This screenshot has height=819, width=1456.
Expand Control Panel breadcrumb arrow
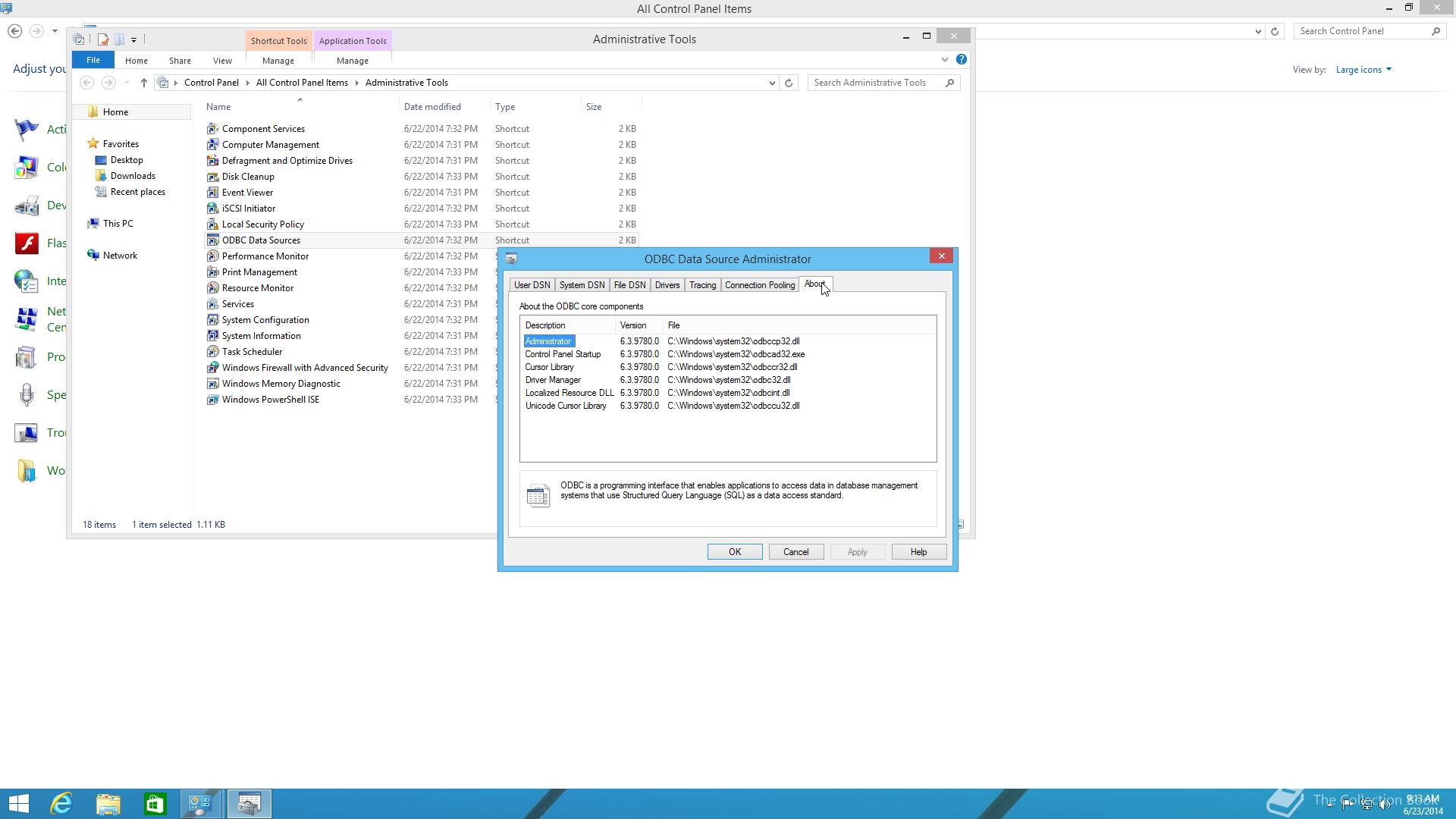247,83
